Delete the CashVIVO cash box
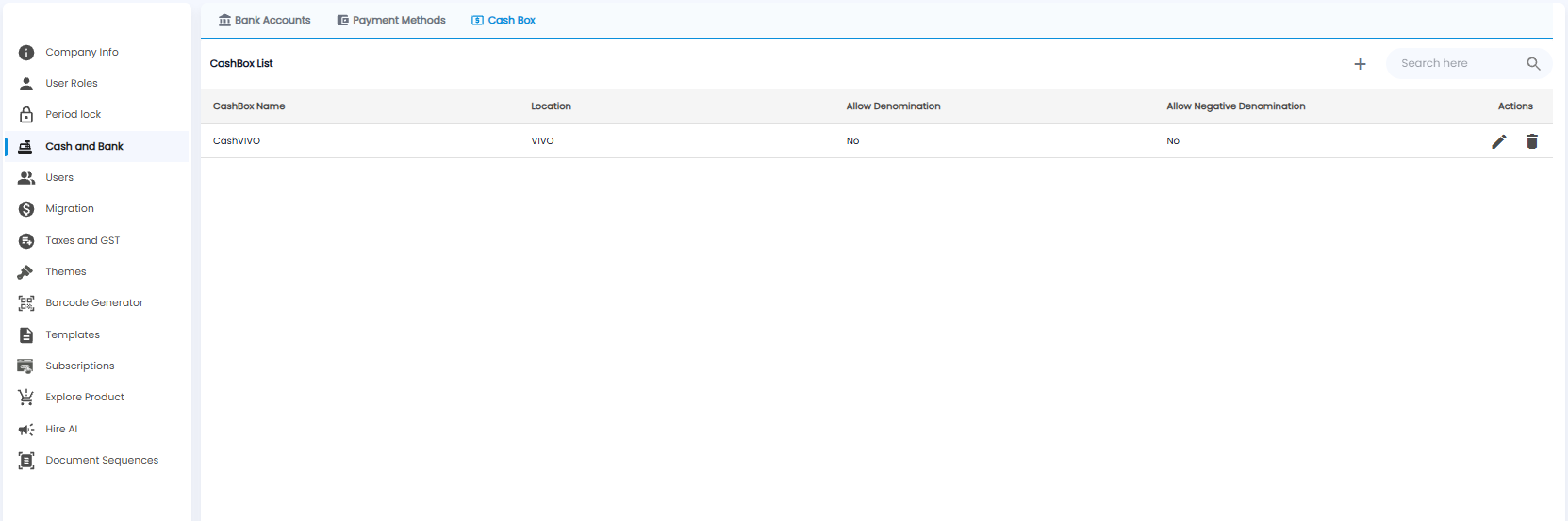 click(1532, 141)
